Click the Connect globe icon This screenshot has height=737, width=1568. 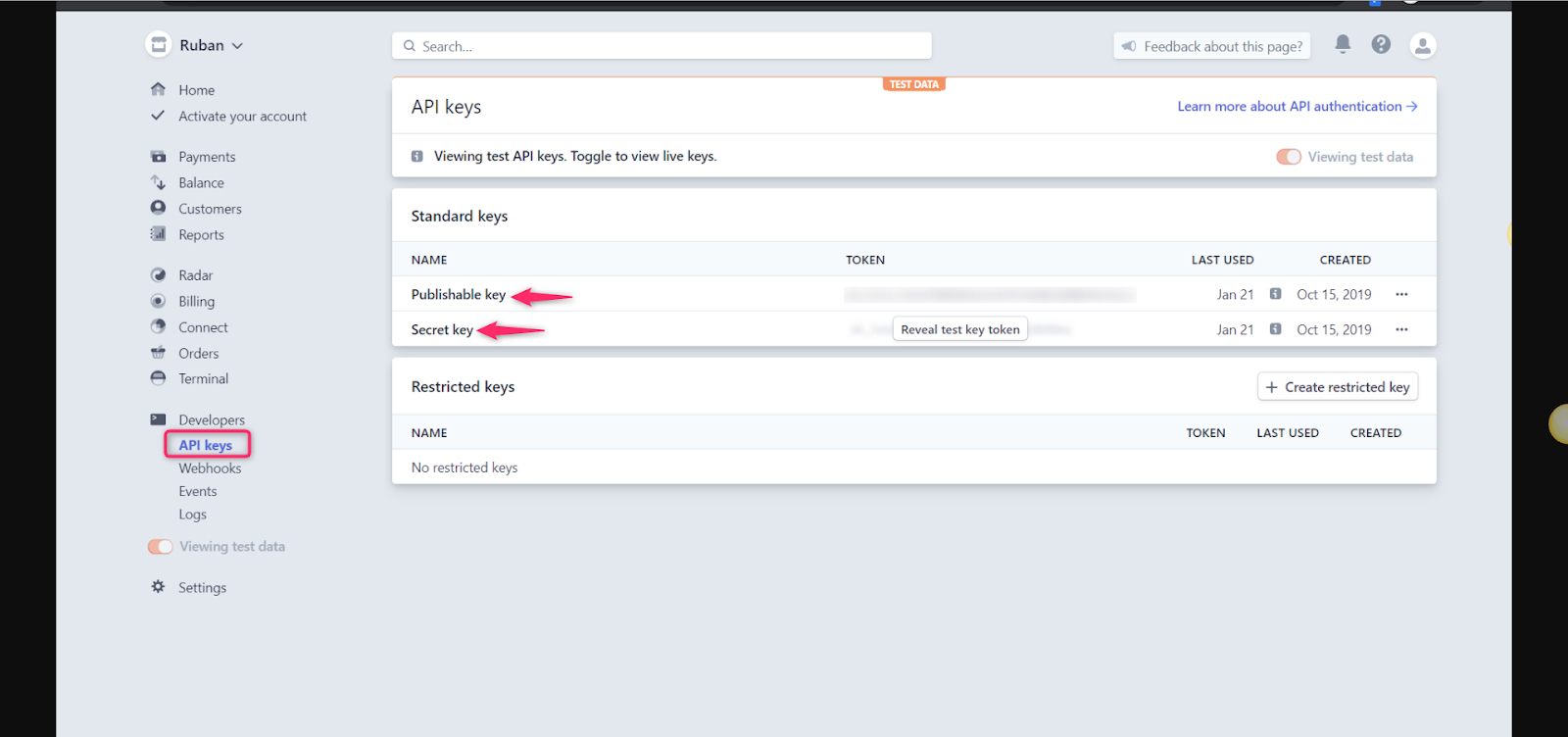pos(158,326)
